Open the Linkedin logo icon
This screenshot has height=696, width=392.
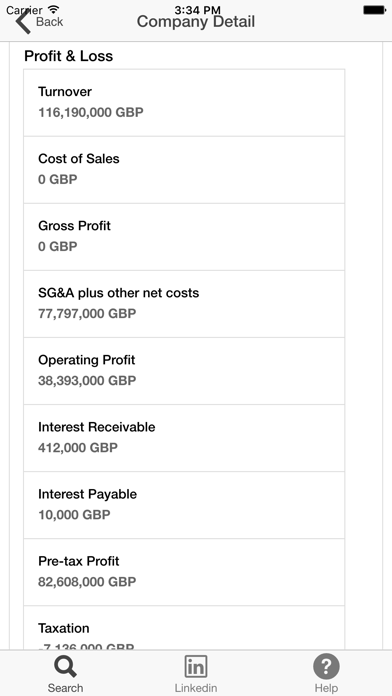coord(196,667)
